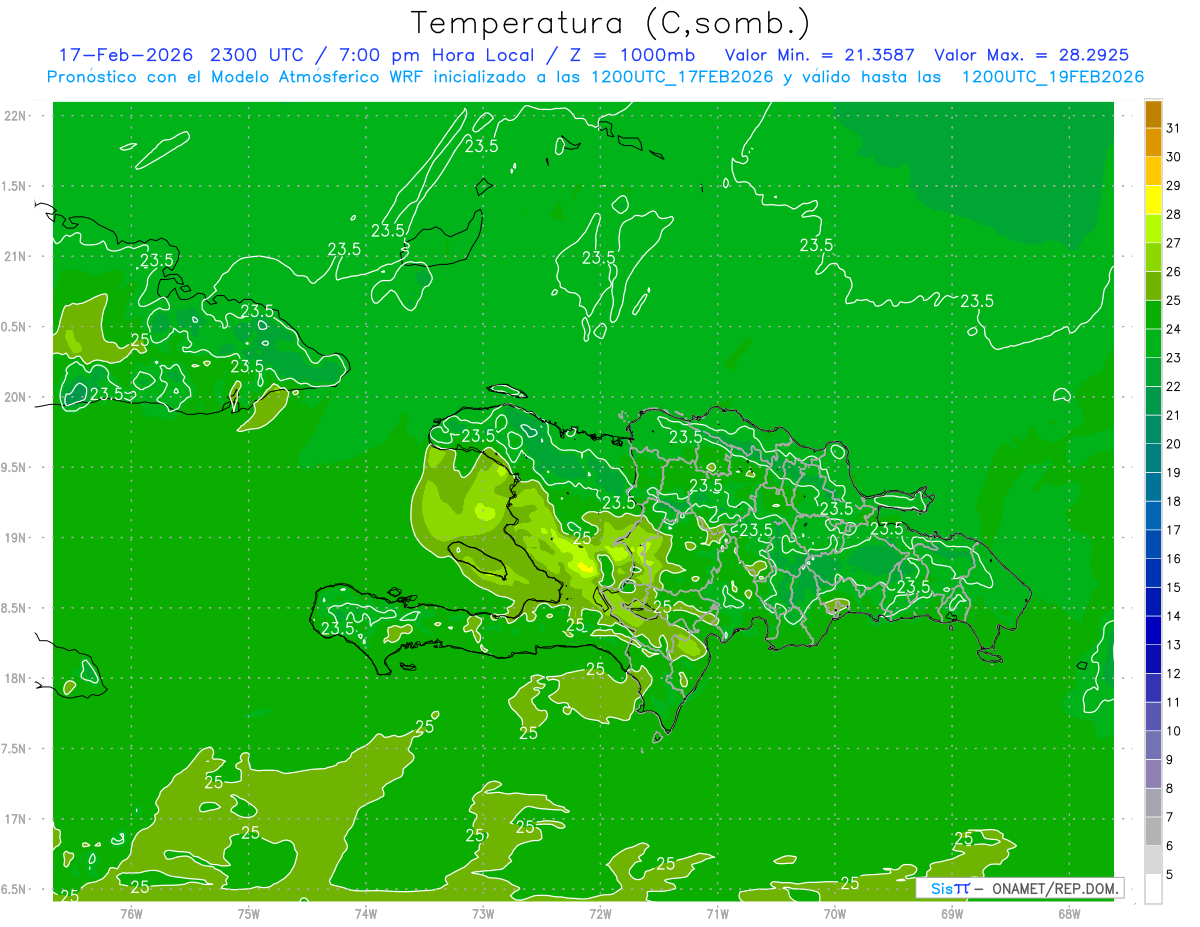The image size is (1200, 927).
Task: Click the 18 label on the color scale
Action: click(1174, 501)
